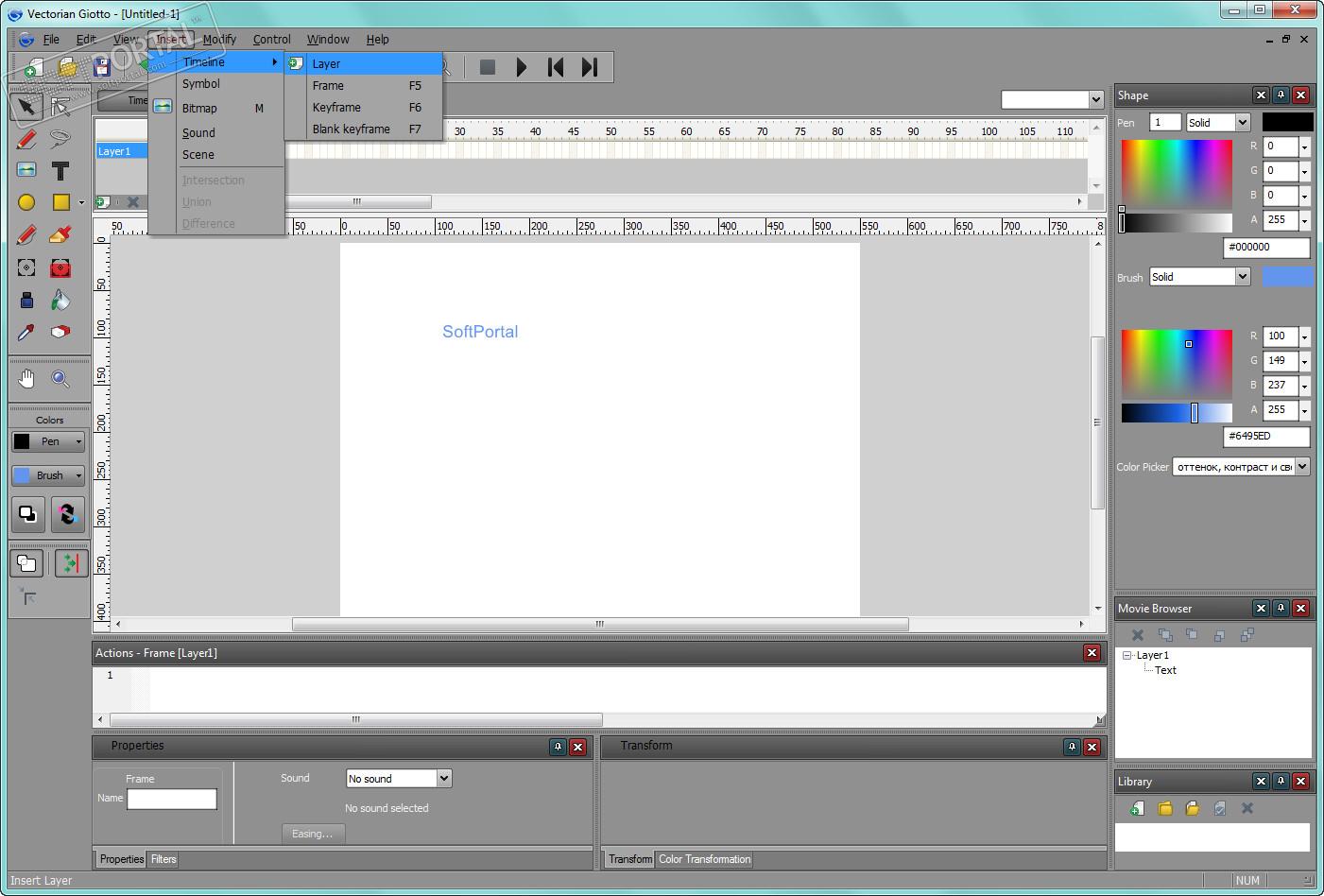Choose the paint brush tool
1324x896 pixels.
[x=60, y=234]
